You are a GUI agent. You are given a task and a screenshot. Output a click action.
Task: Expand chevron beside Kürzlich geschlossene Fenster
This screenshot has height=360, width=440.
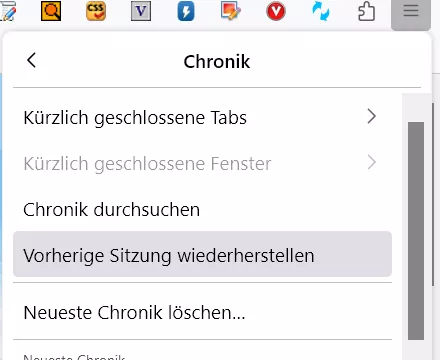[x=372, y=163]
